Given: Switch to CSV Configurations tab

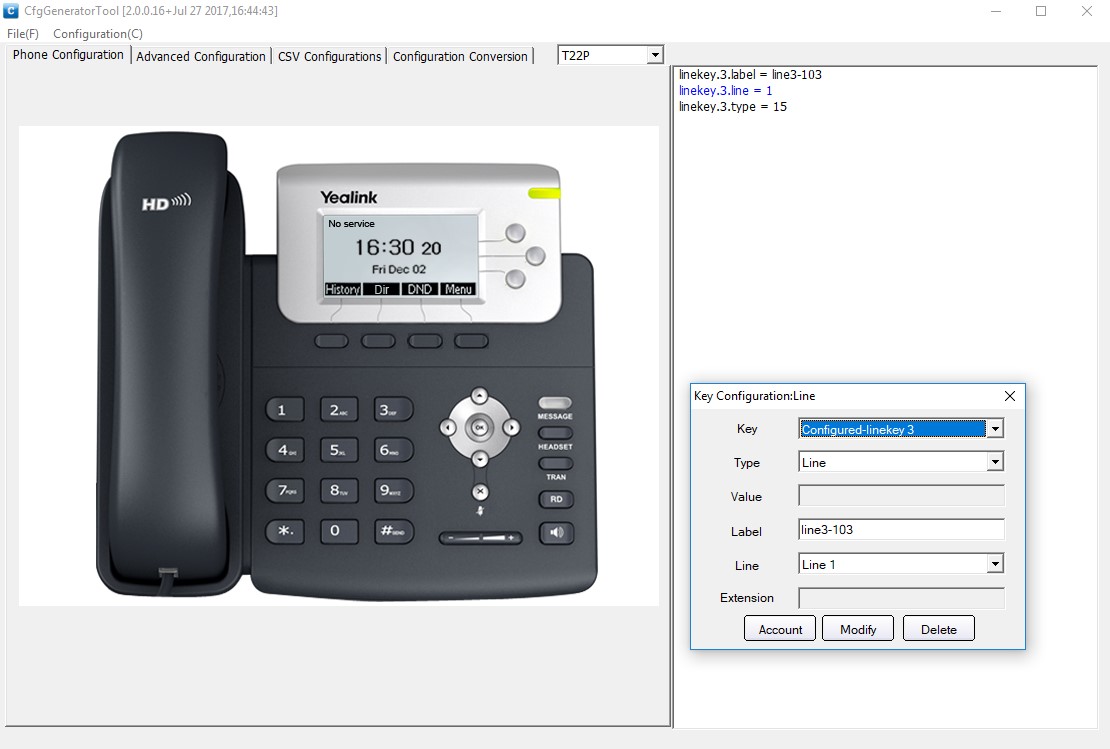Looking at the screenshot, I should click(329, 56).
